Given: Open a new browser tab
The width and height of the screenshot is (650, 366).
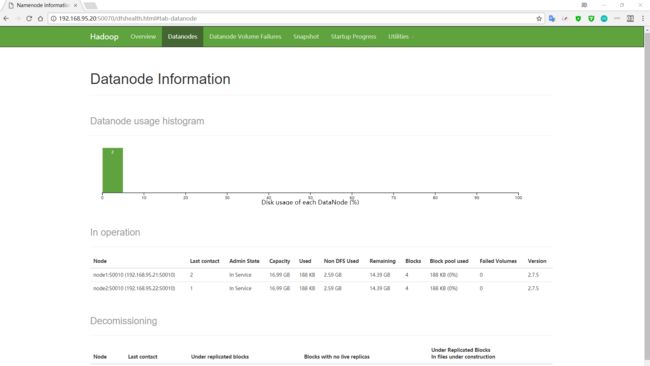Looking at the screenshot, I should (90, 5).
